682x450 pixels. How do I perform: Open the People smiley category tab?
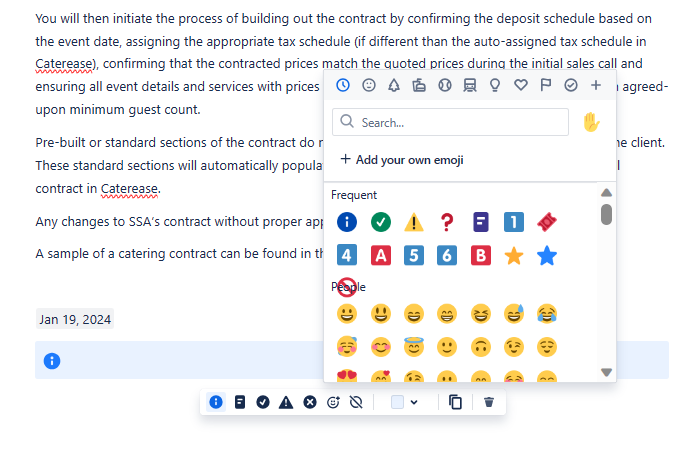click(x=369, y=85)
